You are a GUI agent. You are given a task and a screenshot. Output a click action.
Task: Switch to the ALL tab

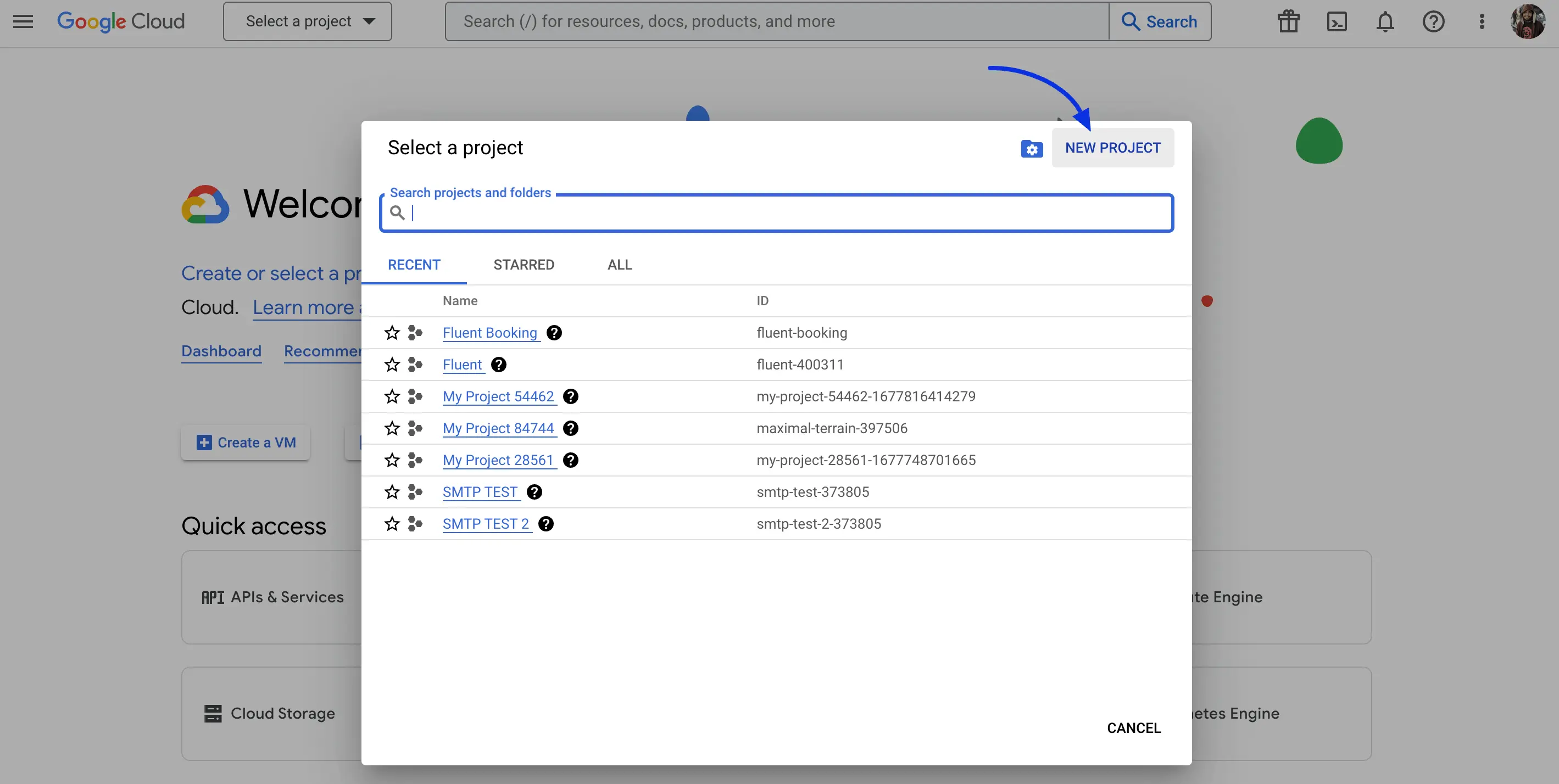coord(620,265)
